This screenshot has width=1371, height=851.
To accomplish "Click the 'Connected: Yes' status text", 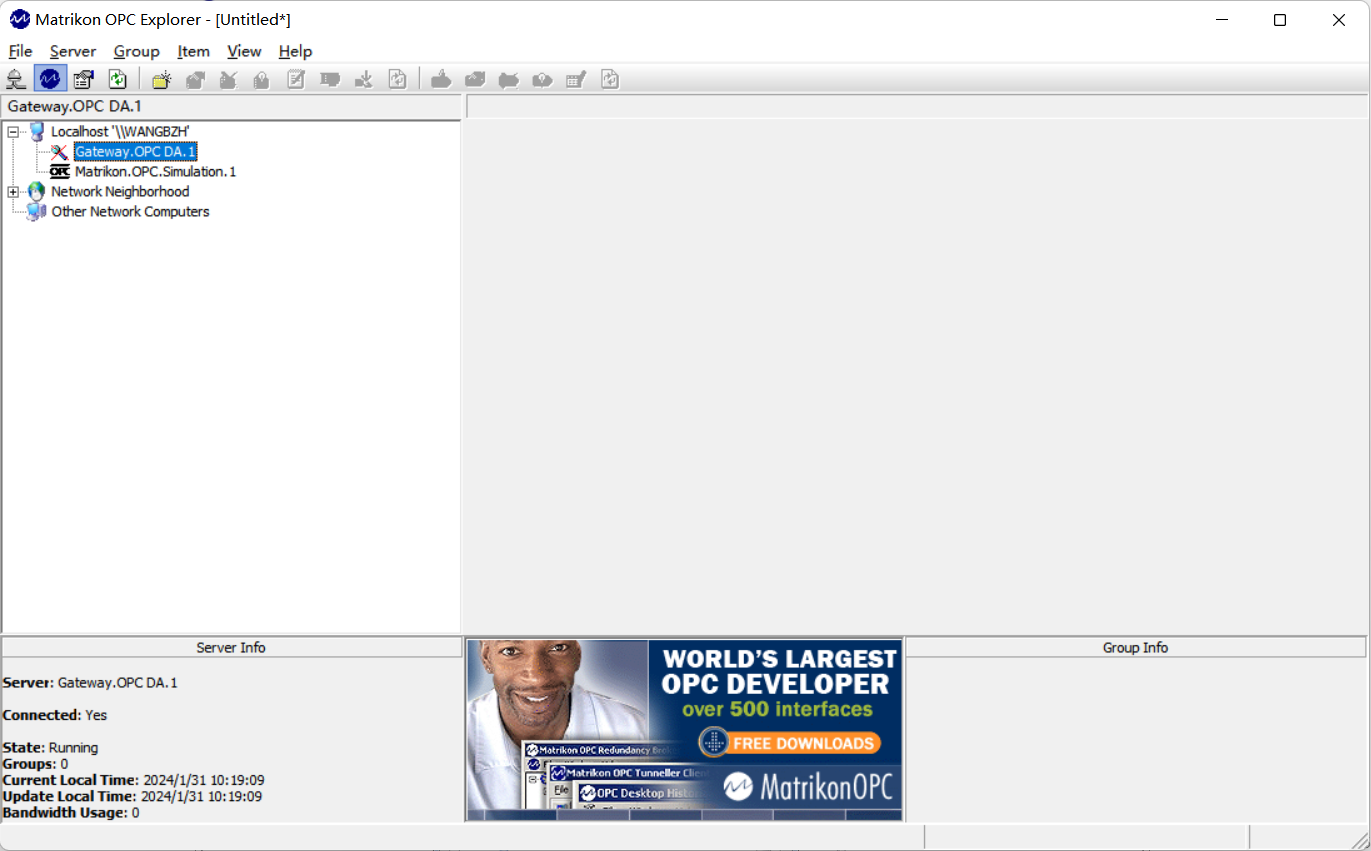I will (55, 715).
